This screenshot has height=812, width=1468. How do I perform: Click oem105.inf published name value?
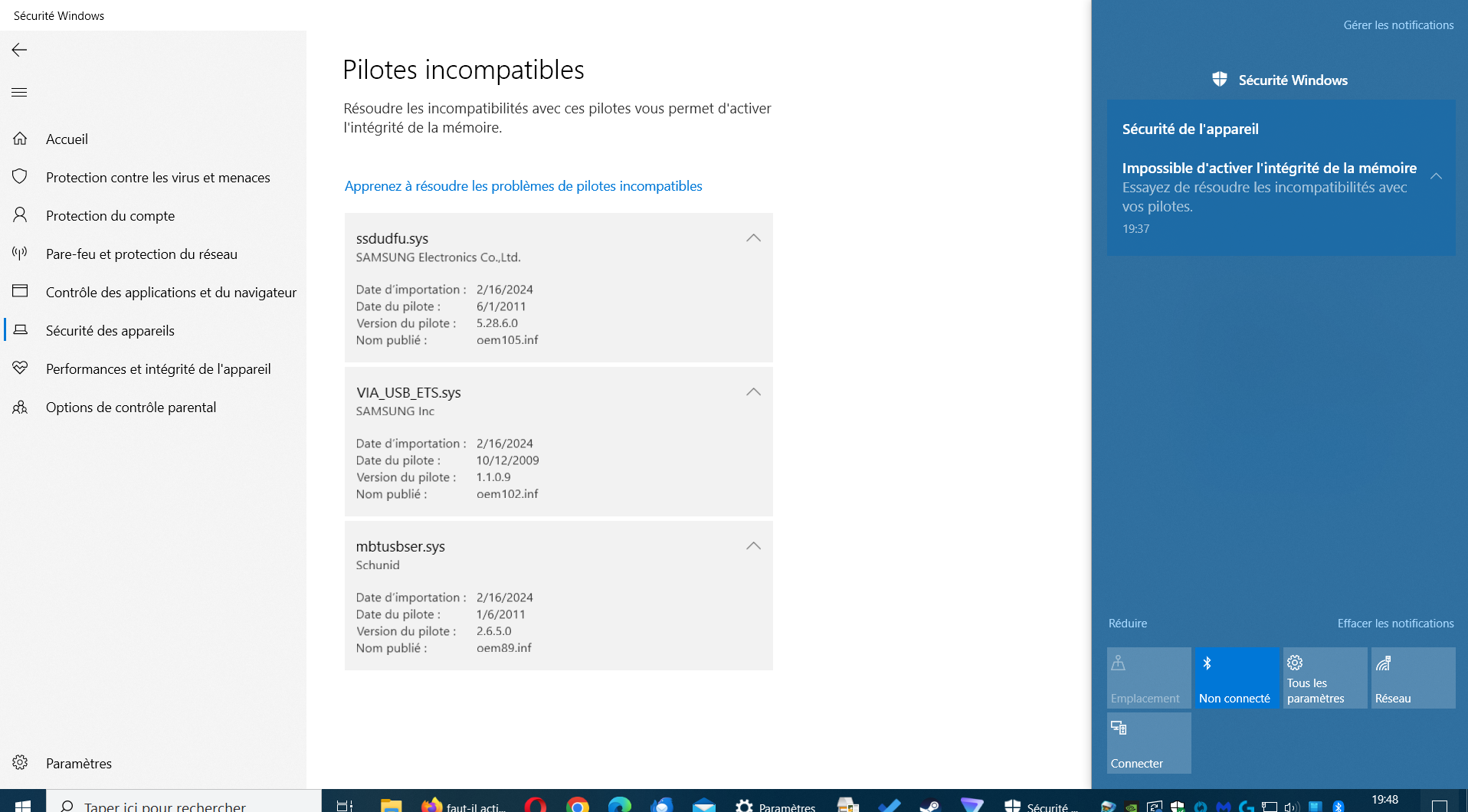click(507, 340)
